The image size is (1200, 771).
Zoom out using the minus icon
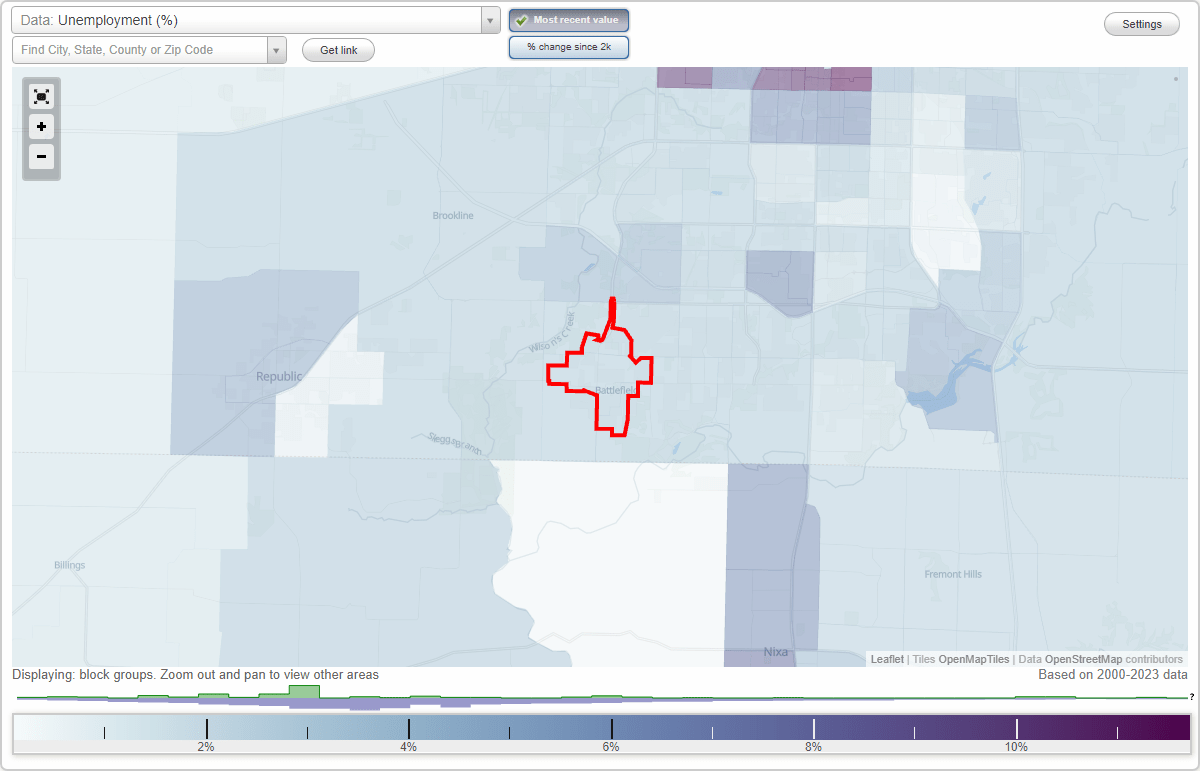click(41, 156)
